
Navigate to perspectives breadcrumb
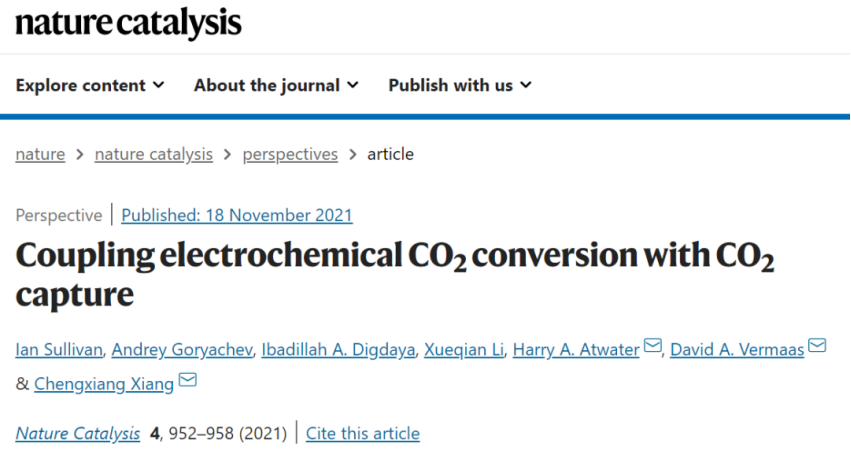(290, 154)
